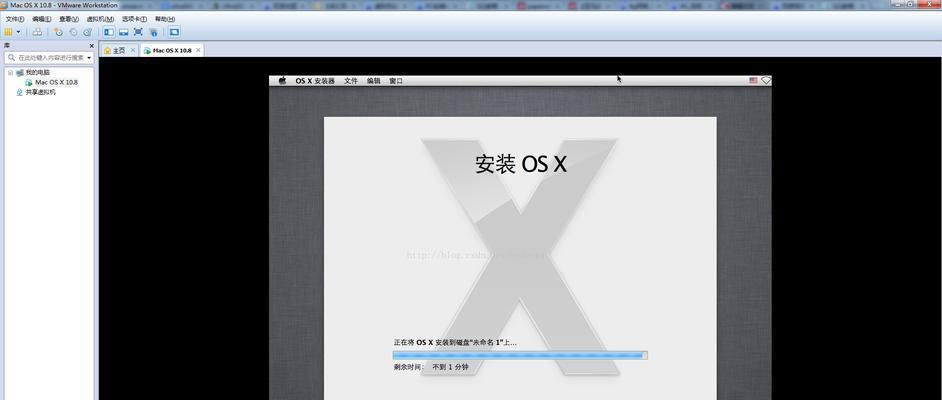Click the home icon on 主页 tab
Image resolution: width=942 pixels, height=400 pixels.
[x=108, y=50]
